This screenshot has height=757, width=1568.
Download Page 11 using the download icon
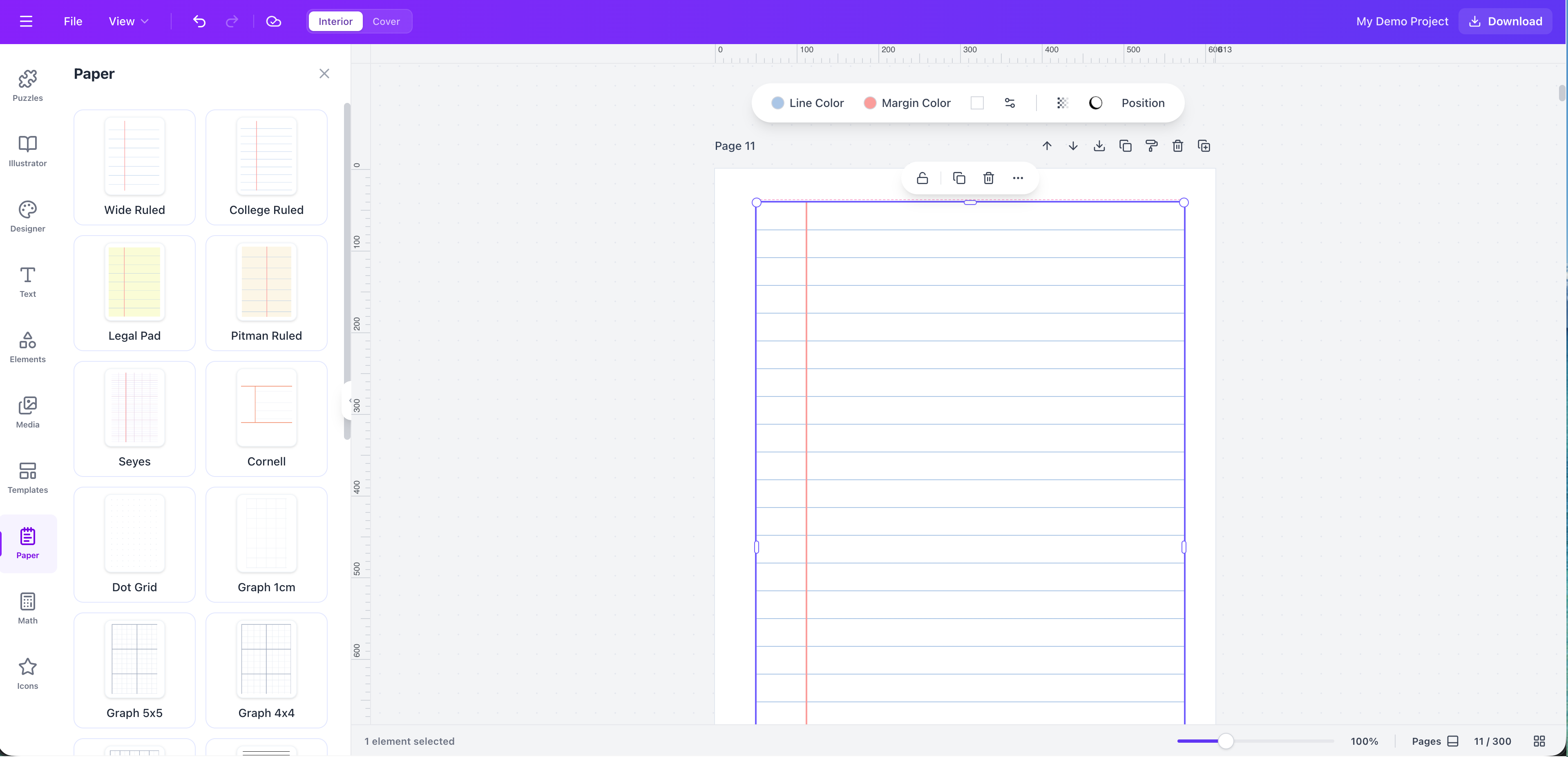[1099, 146]
